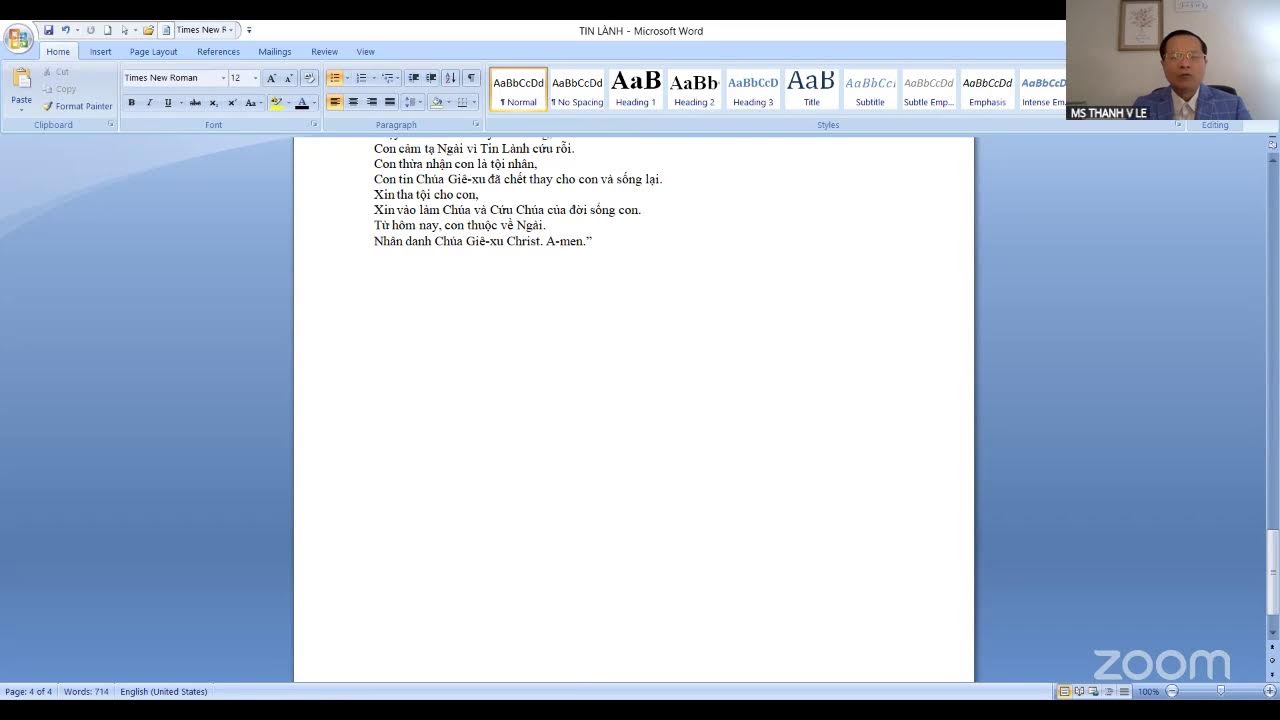The height and width of the screenshot is (720, 1280).
Task: Customize Quick Access Toolbar dropdown
Action: point(249,30)
